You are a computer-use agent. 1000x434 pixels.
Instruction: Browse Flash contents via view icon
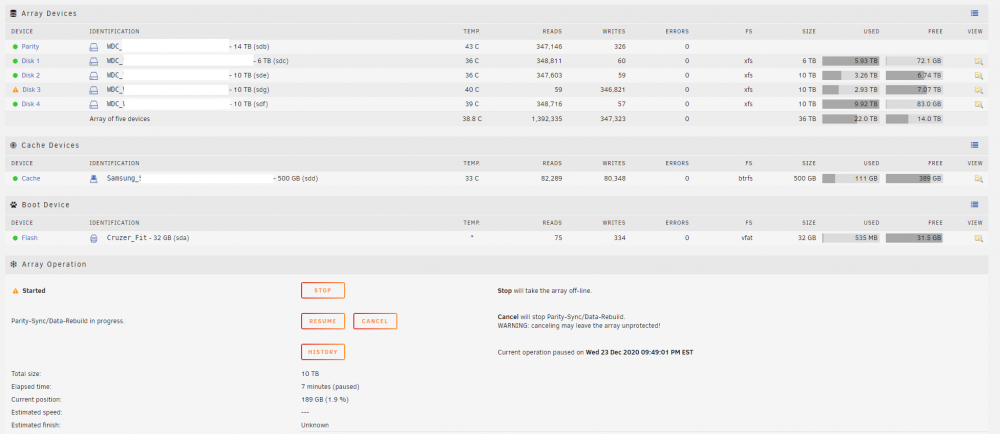(x=978, y=238)
